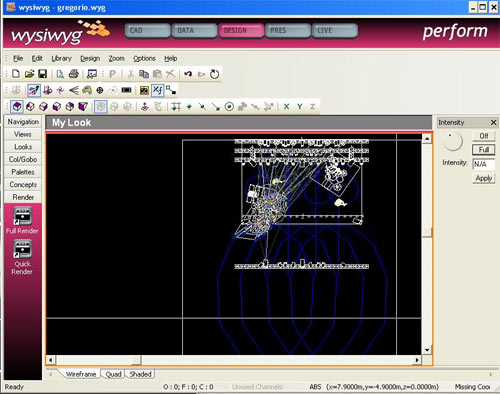
Task: Click the grid snap icon
Action: pyautogui.click(x=176, y=107)
